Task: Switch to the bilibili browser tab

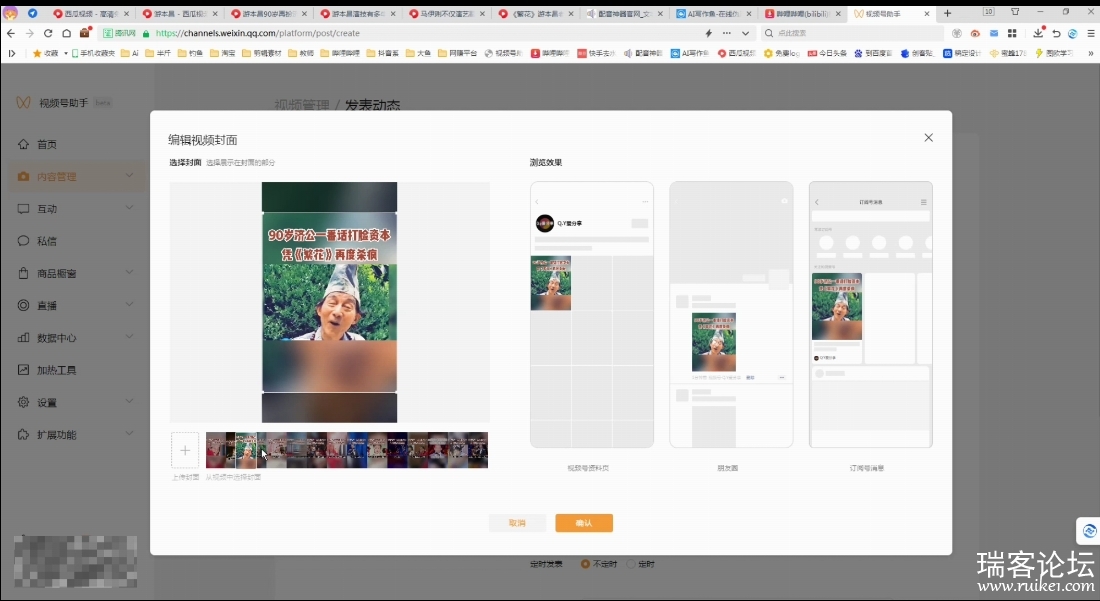Action: (803, 13)
